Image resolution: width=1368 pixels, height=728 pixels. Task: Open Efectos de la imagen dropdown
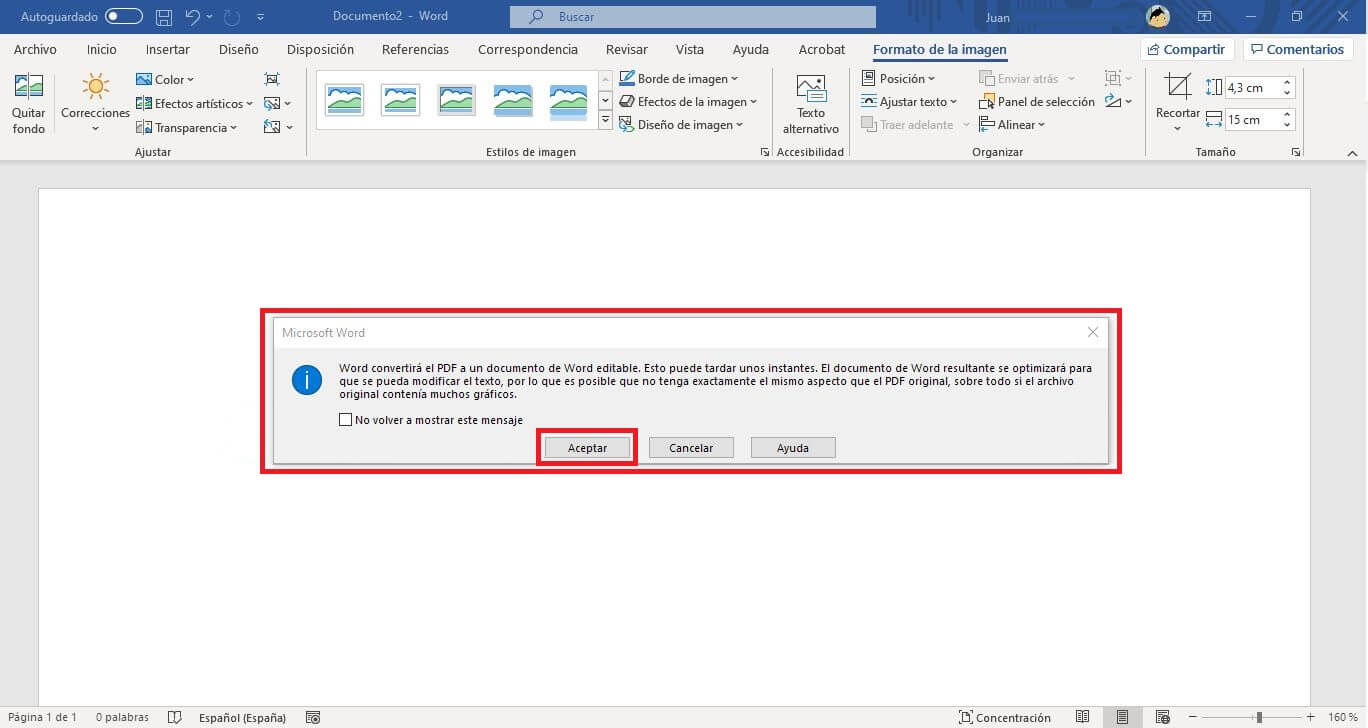(688, 101)
